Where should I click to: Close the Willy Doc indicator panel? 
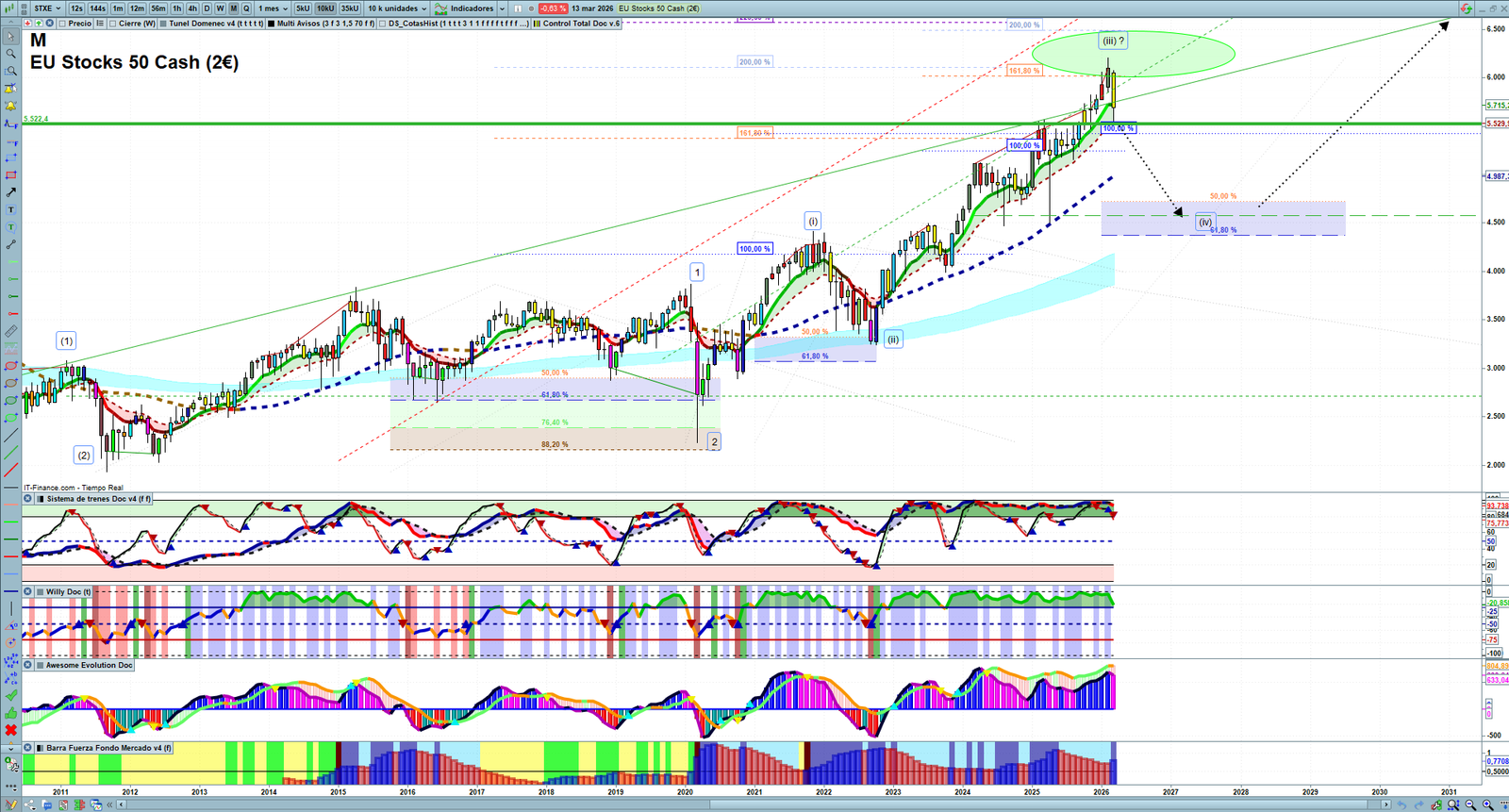(28, 592)
